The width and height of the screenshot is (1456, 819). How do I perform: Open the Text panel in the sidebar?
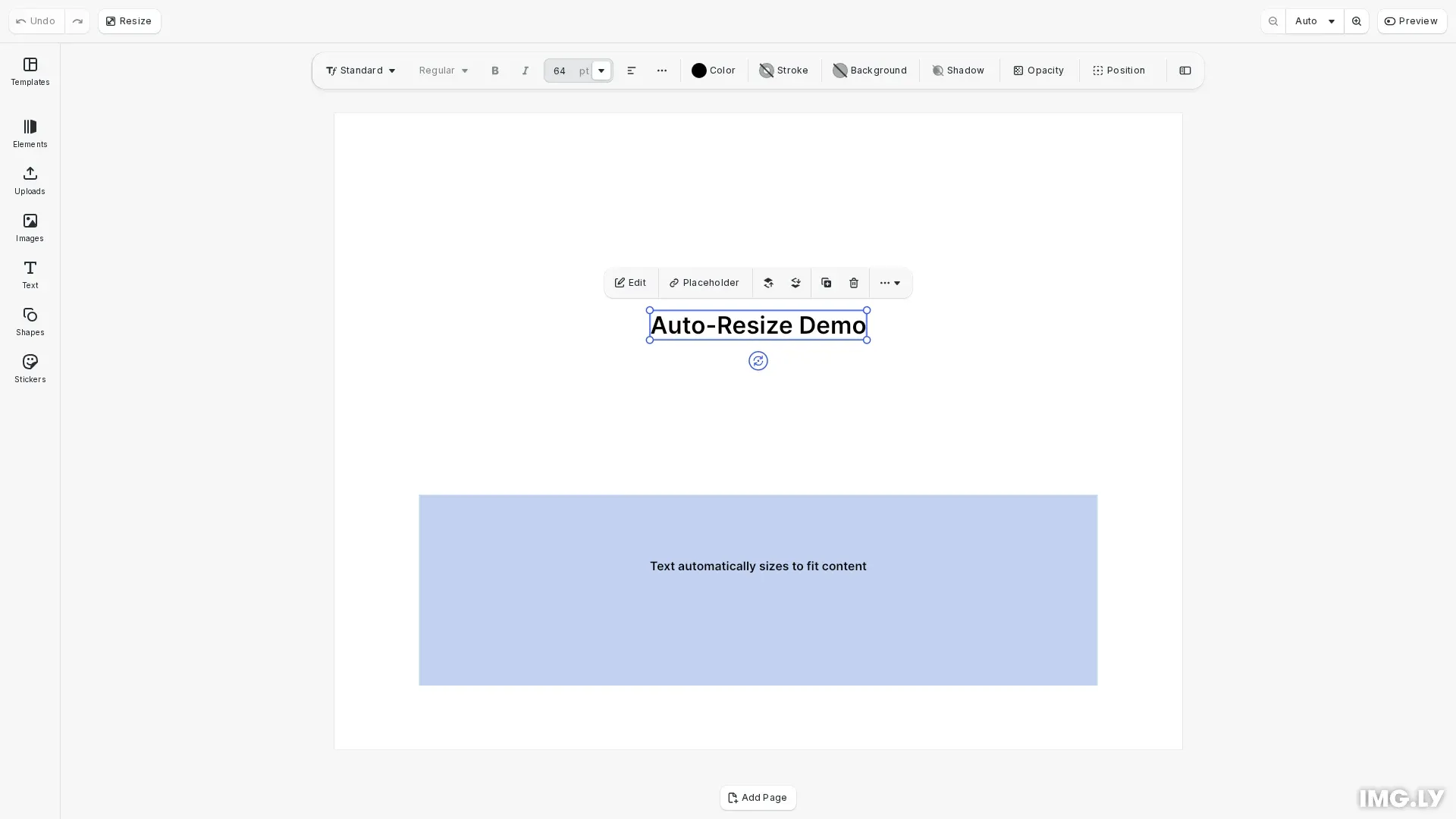tap(30, 273)
